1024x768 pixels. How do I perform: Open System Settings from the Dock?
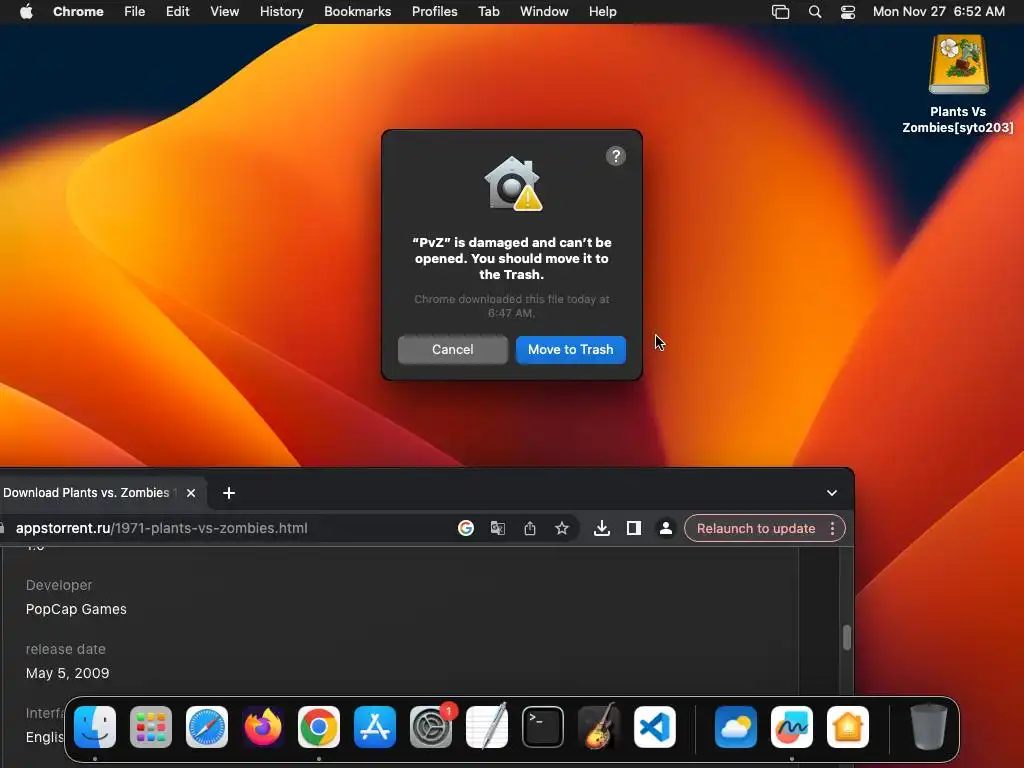(431, 727)
